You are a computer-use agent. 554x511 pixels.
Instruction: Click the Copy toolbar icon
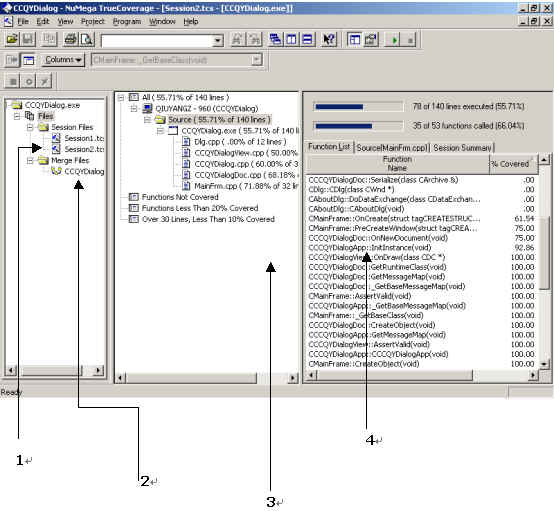click(x=49, y=39)
